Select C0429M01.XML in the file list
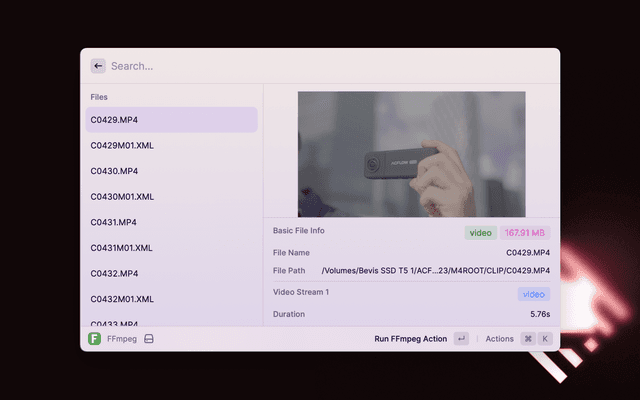The width and height of the screenshot is (640, 400). pyautogui.click(x=169, y=146)
